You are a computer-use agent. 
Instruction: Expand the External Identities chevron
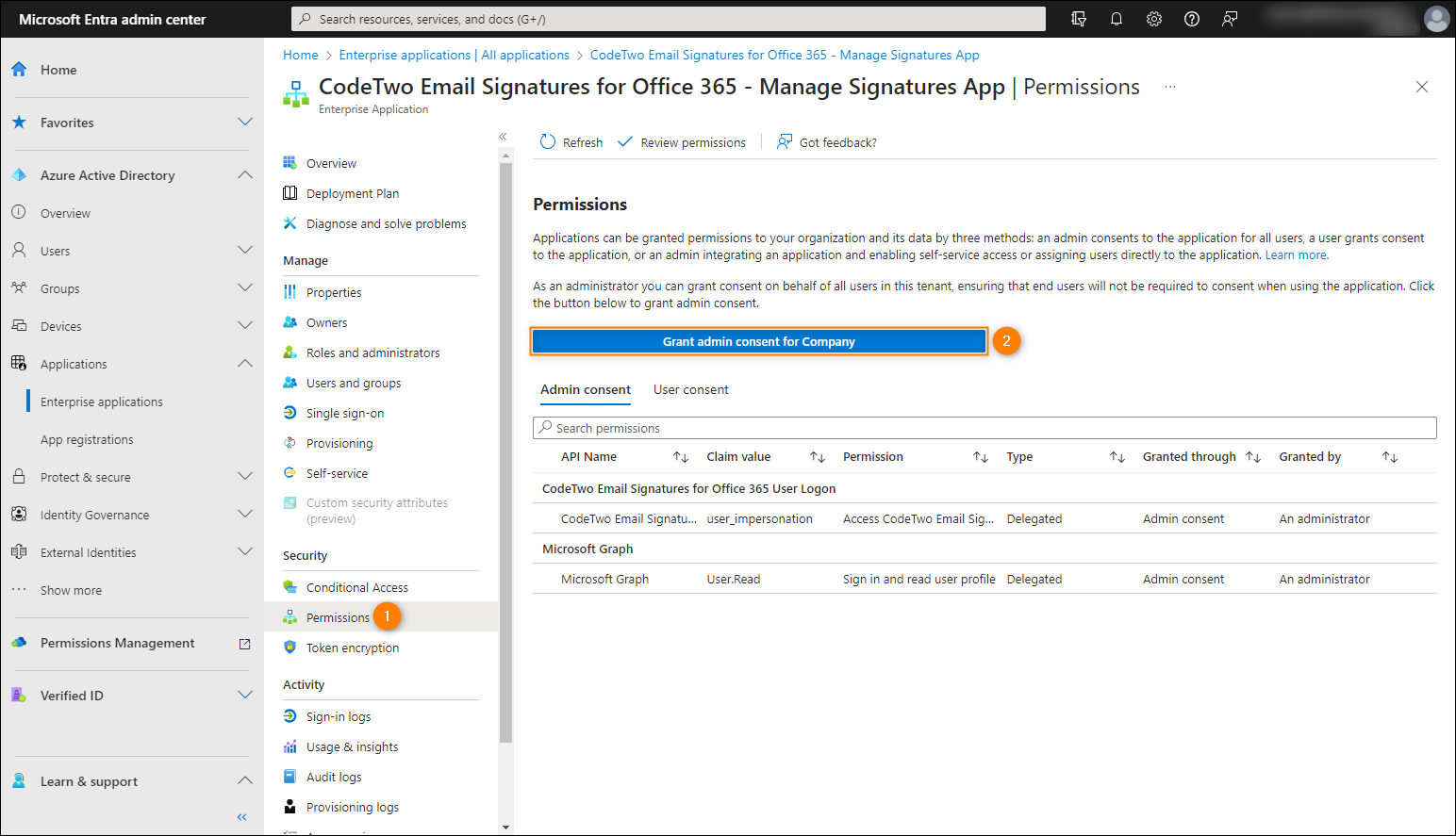pyautogui.click(x=245, y=551)
